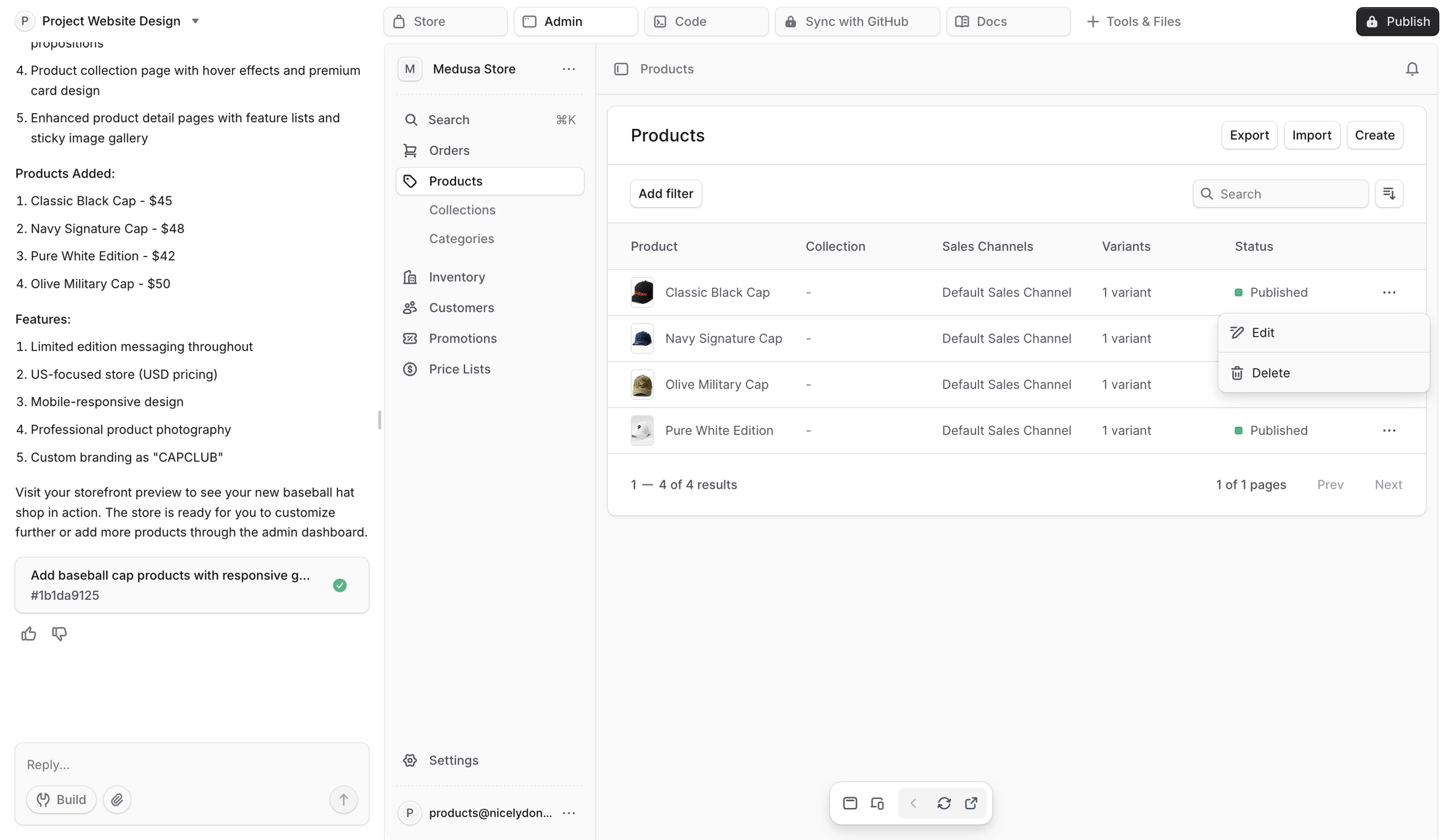Choose Delete in the context menu
Viewport: 1446px width, 840px height.
coord(1323,373)
